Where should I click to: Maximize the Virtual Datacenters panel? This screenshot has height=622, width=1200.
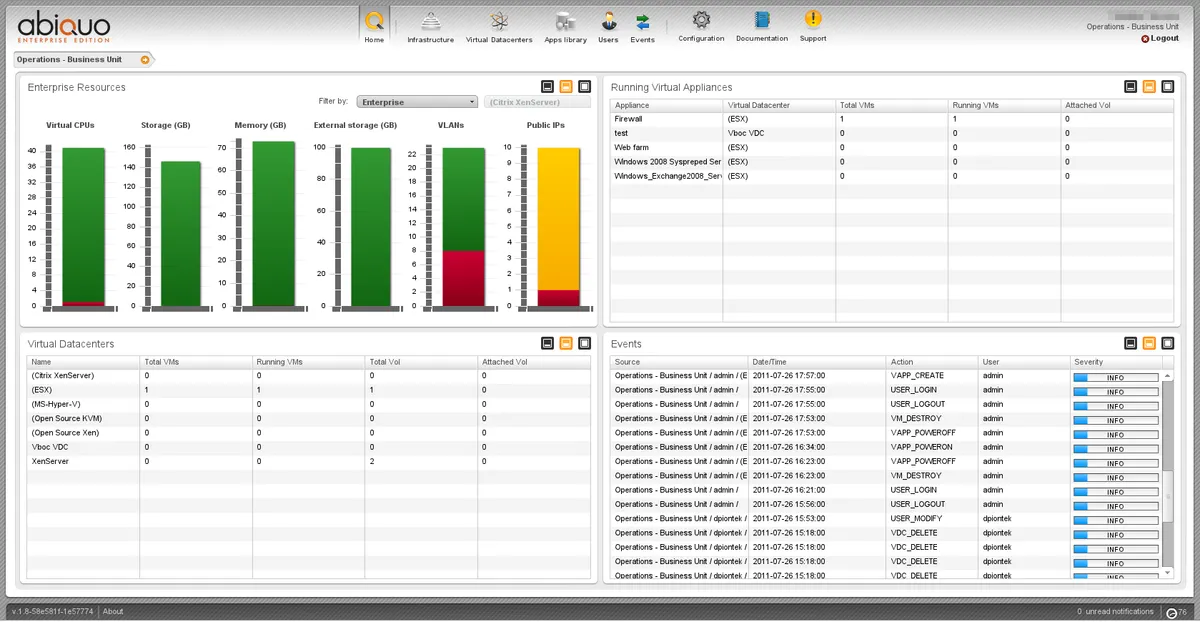click(x=585, y=343)
